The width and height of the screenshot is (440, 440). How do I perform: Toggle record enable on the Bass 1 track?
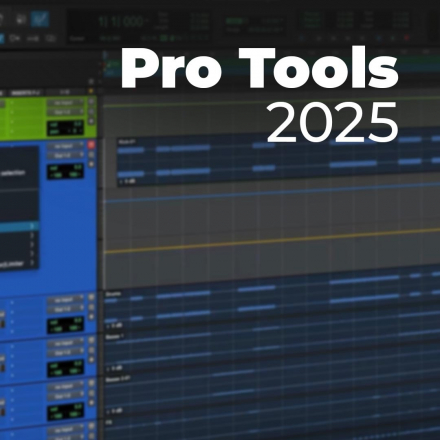point(91,340)
